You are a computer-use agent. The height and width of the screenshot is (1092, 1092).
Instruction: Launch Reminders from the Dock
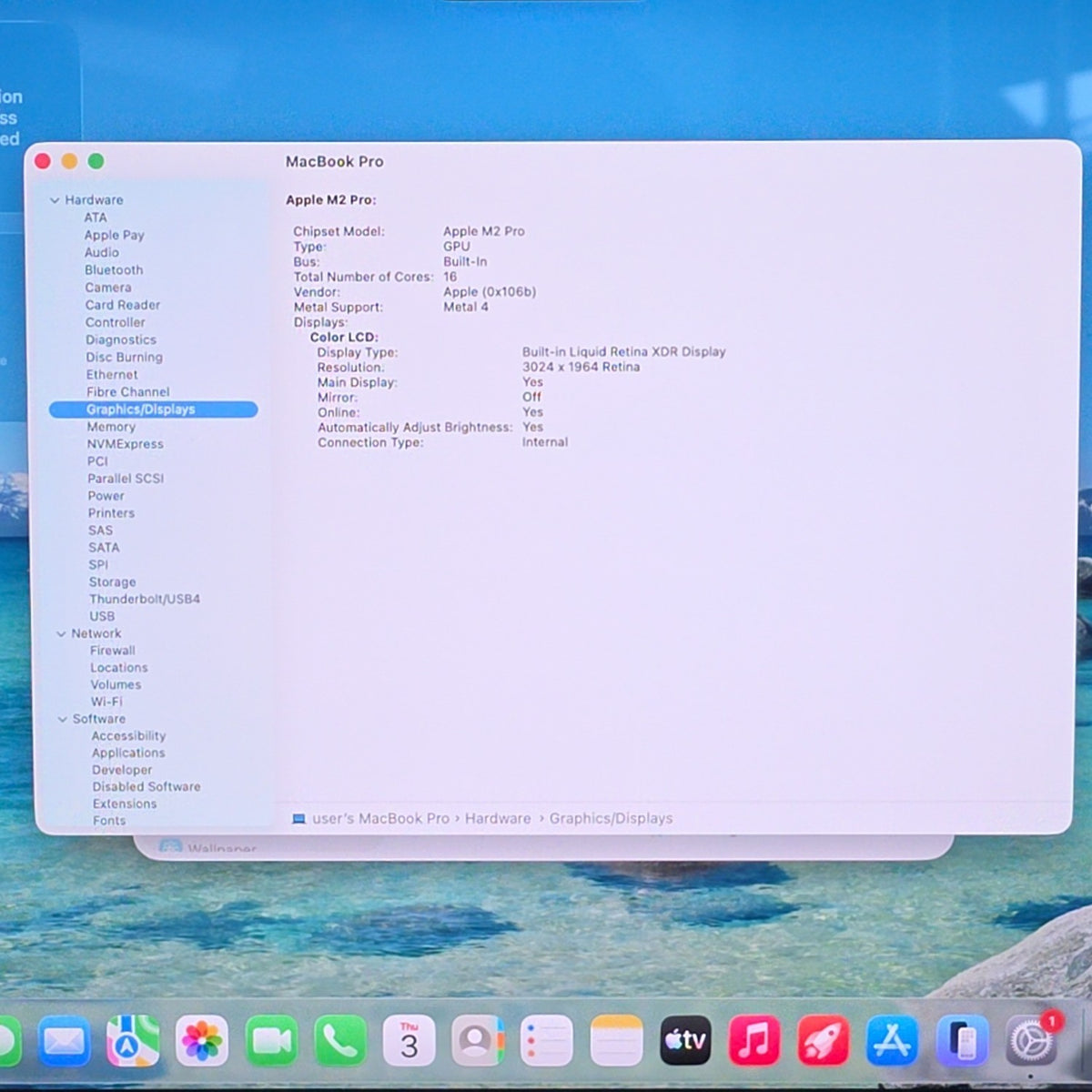547,1041
